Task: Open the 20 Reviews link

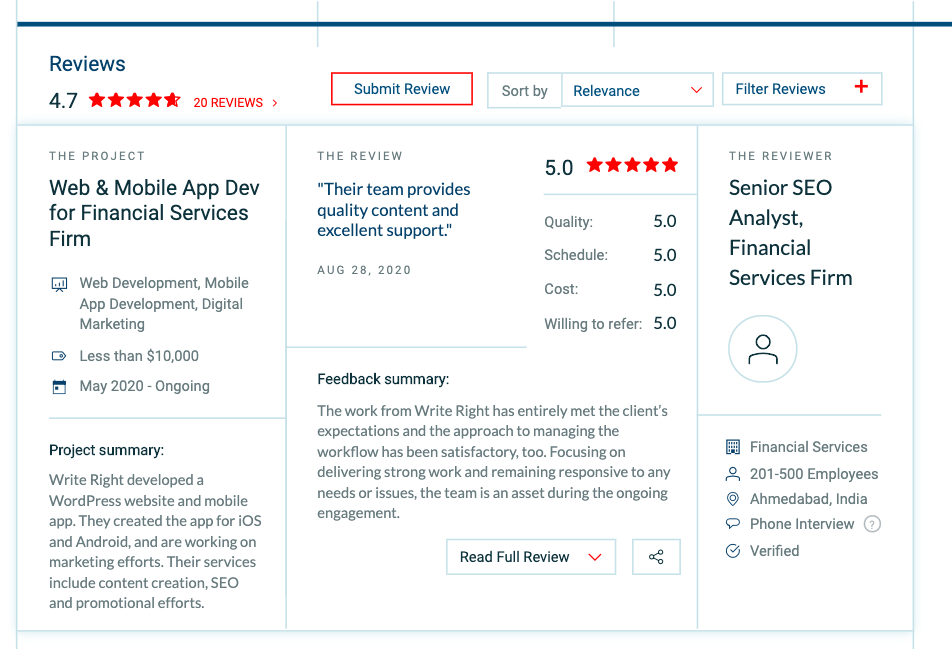Action: click(235, 102)
